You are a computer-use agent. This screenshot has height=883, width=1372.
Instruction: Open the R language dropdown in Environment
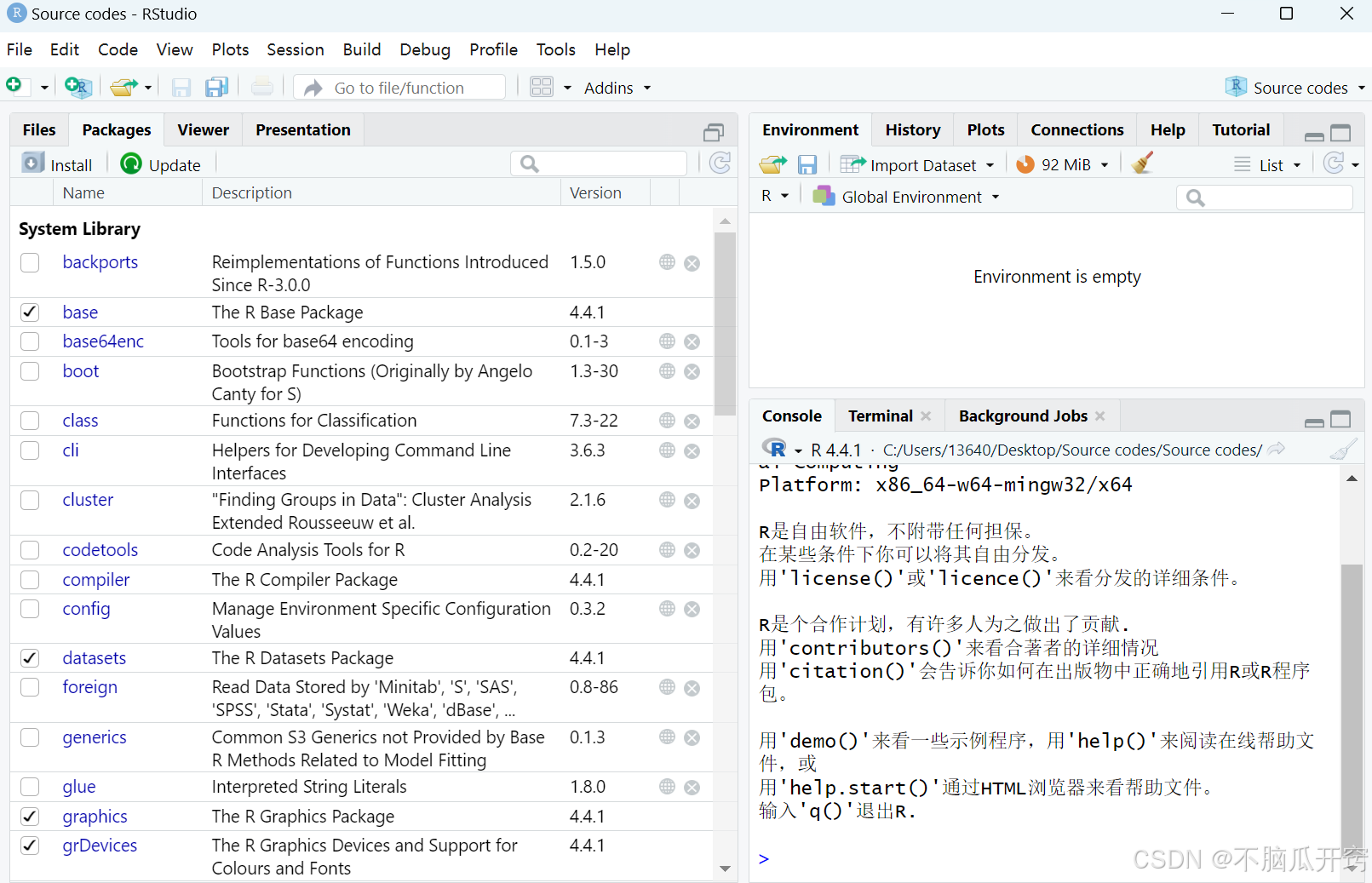[775, 197]
